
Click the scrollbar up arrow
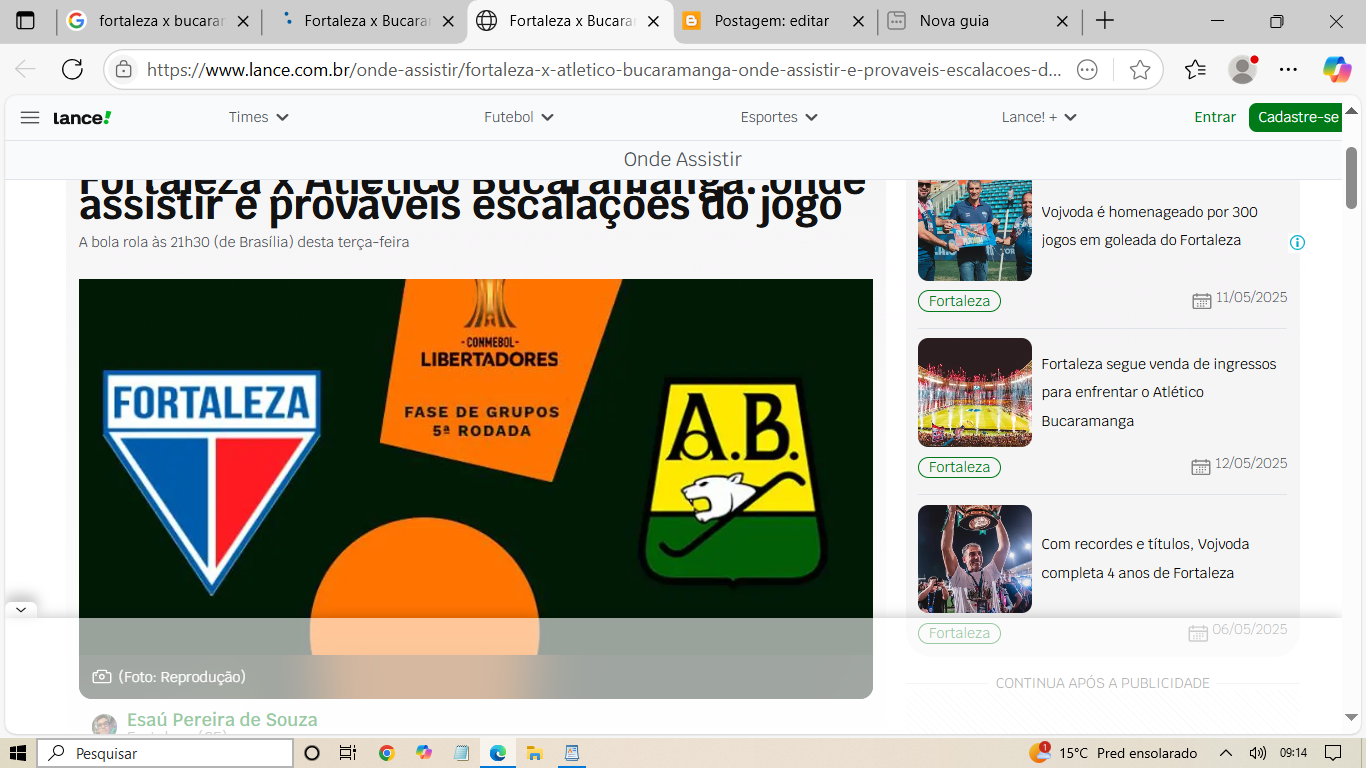coord(1352,111)
